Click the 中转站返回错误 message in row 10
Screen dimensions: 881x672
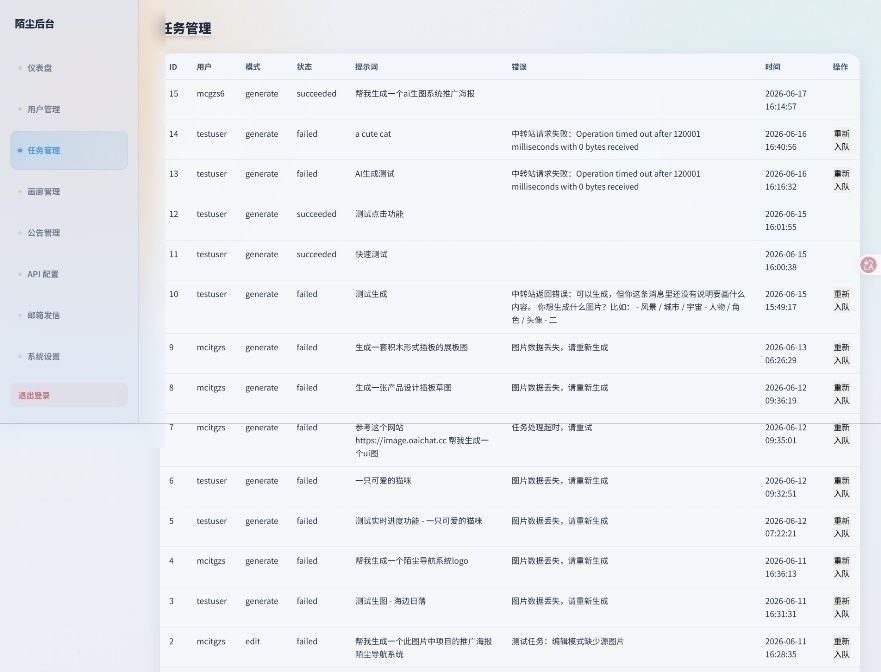628,307
